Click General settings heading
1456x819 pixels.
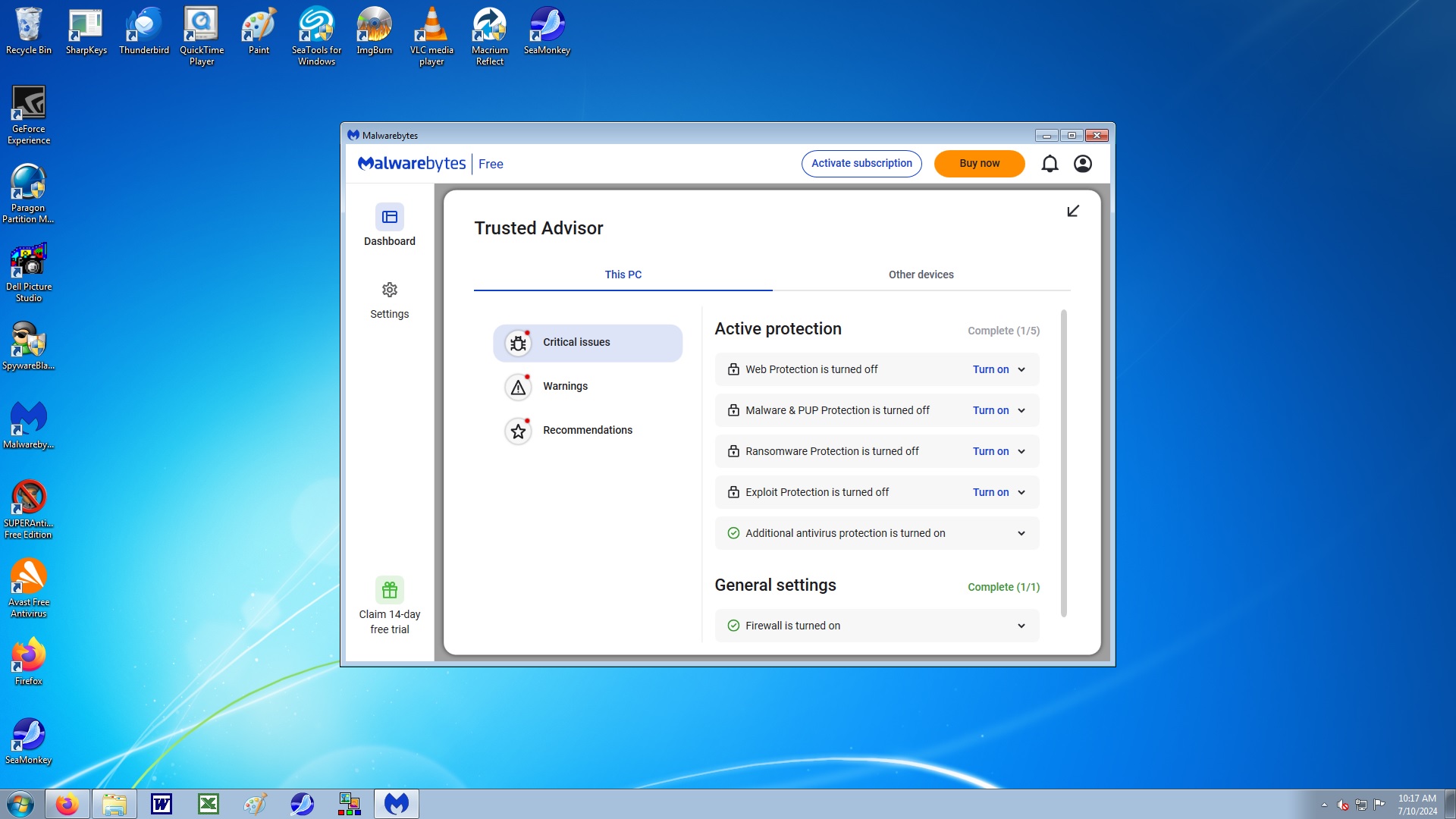775,585
